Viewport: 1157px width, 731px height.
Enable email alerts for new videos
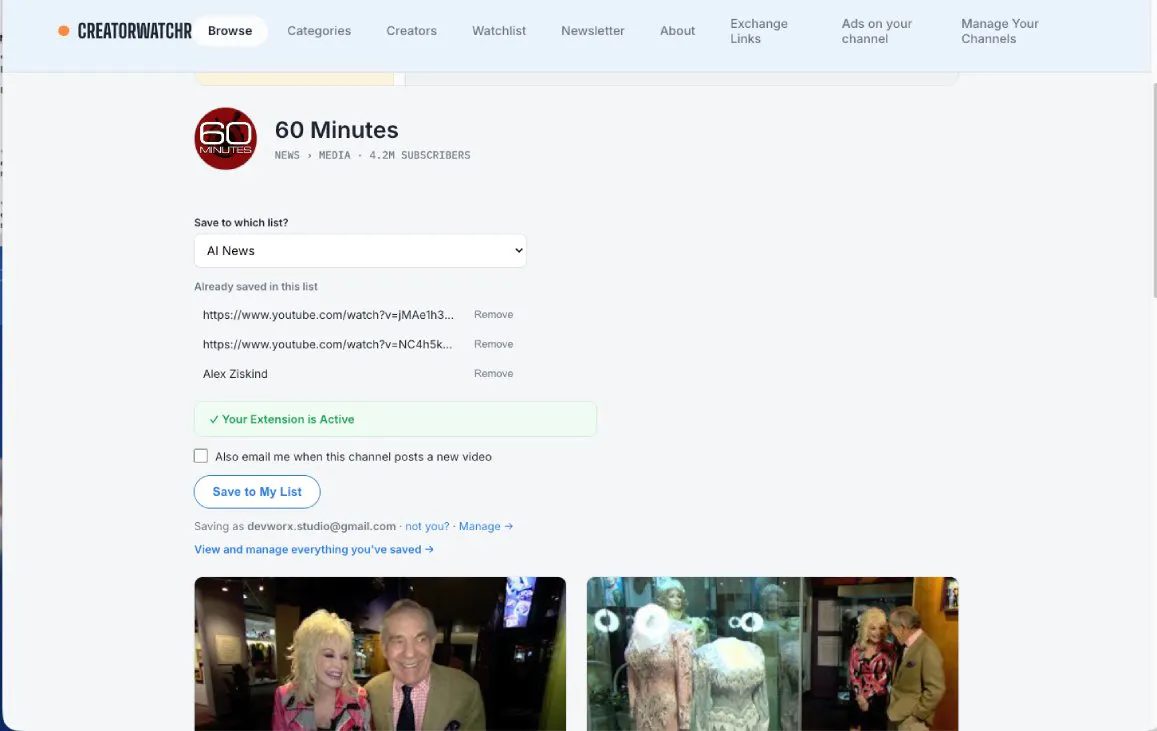(x=201, y=456)
